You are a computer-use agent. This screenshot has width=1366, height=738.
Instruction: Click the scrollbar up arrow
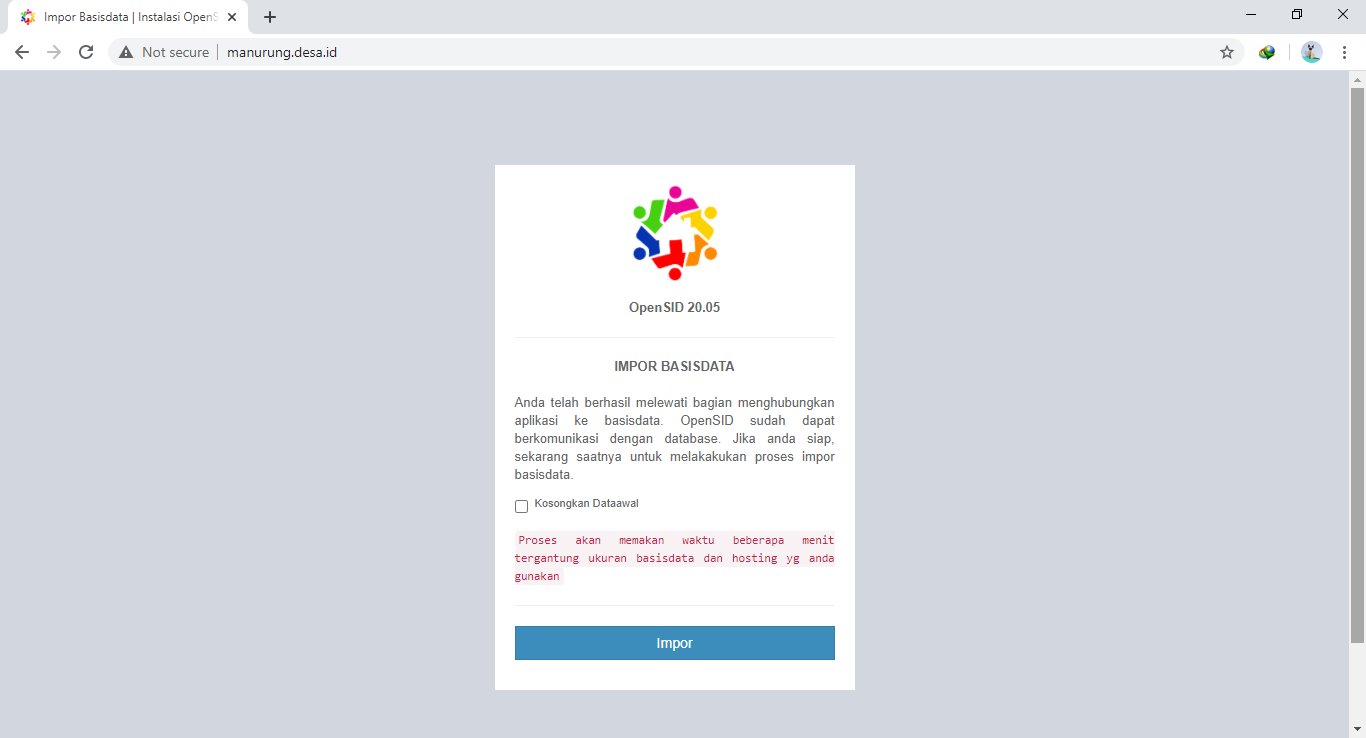pyautogui.click(x=1357, y=79)
